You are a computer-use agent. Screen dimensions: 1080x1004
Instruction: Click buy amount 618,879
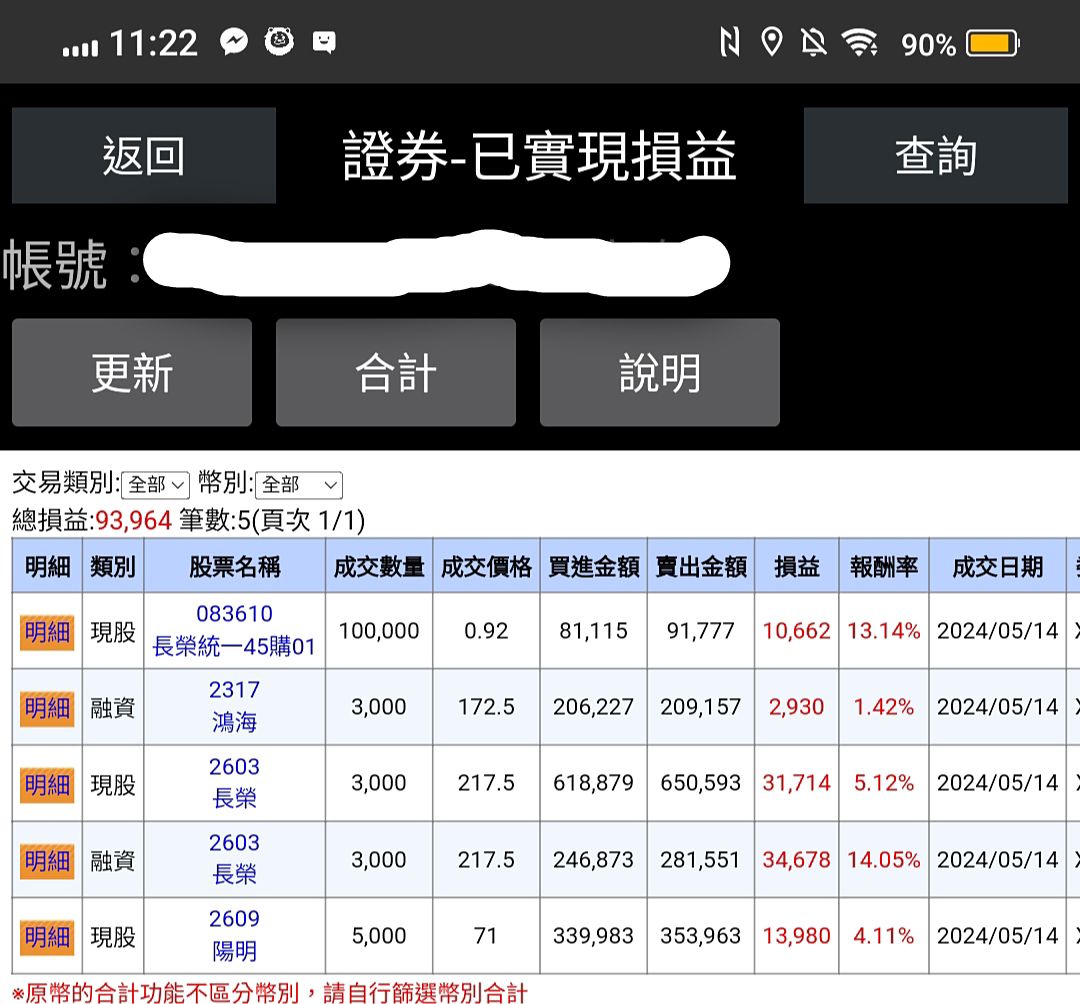point(594,783)
